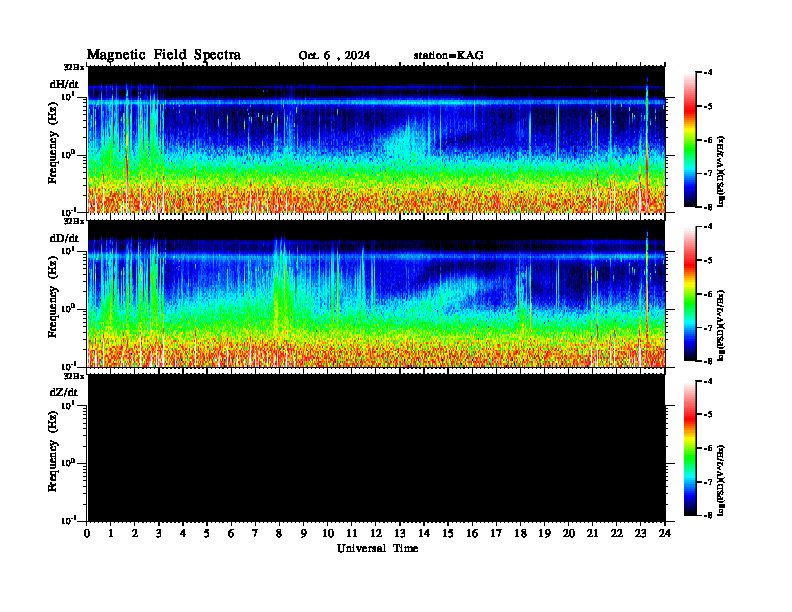Viewport: 792px width, 612px height.
Task: Click hour 10 on the time axis
Action: (328, 534)
